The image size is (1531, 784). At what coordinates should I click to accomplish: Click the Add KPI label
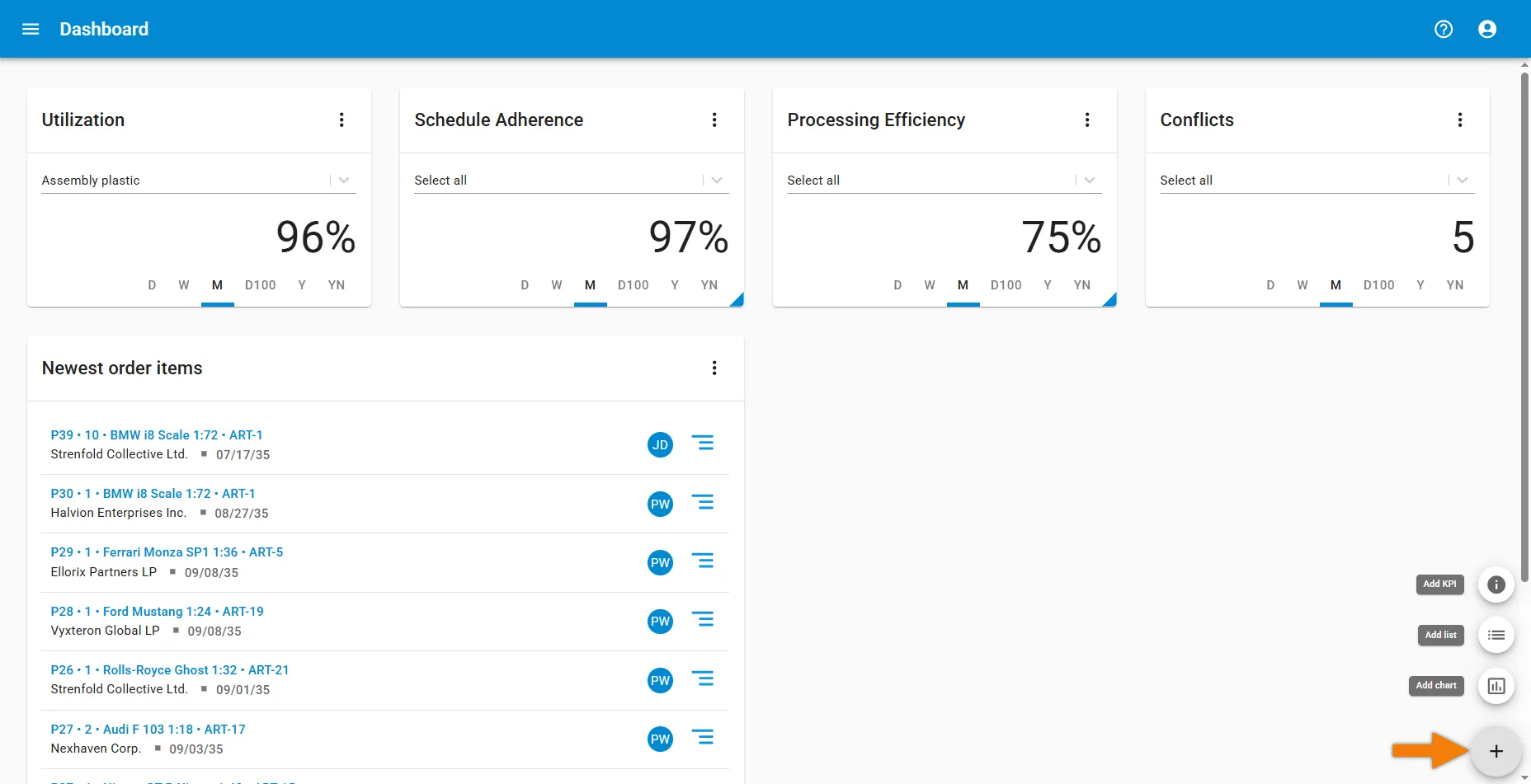tap(1439, 584)
